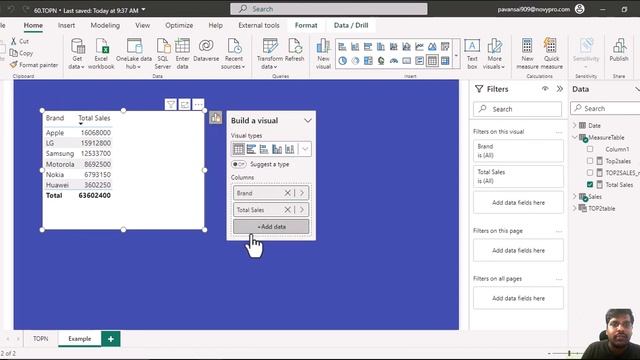Collapse the Build a visual panel
Screen dimensions: 640x360
click(x=308, y=121)
